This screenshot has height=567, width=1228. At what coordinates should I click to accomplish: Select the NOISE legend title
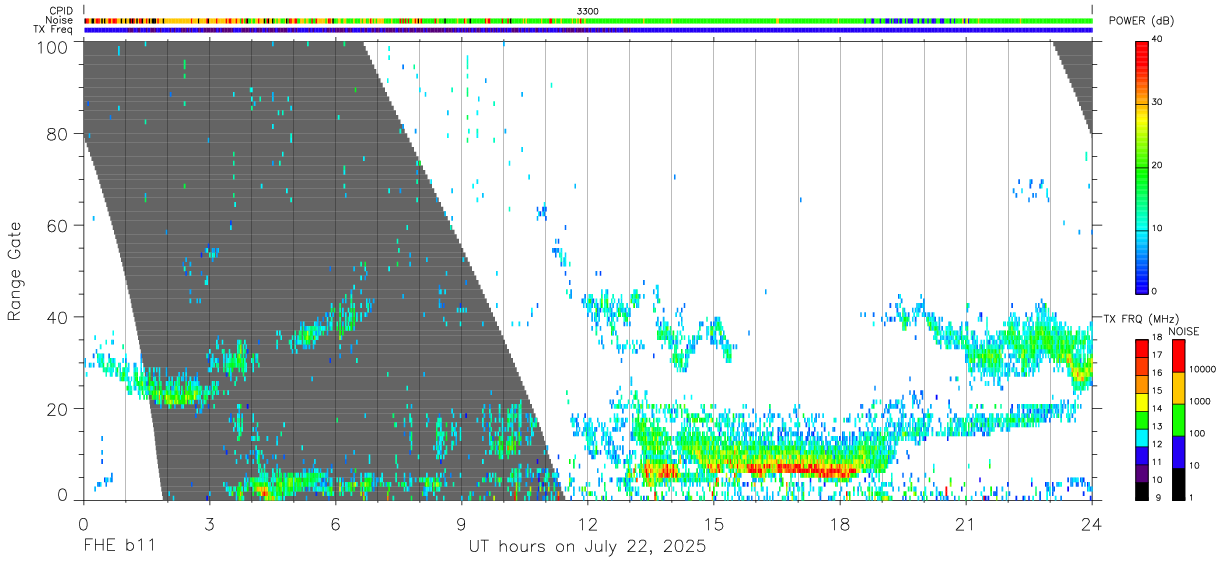click(1184, 331)
